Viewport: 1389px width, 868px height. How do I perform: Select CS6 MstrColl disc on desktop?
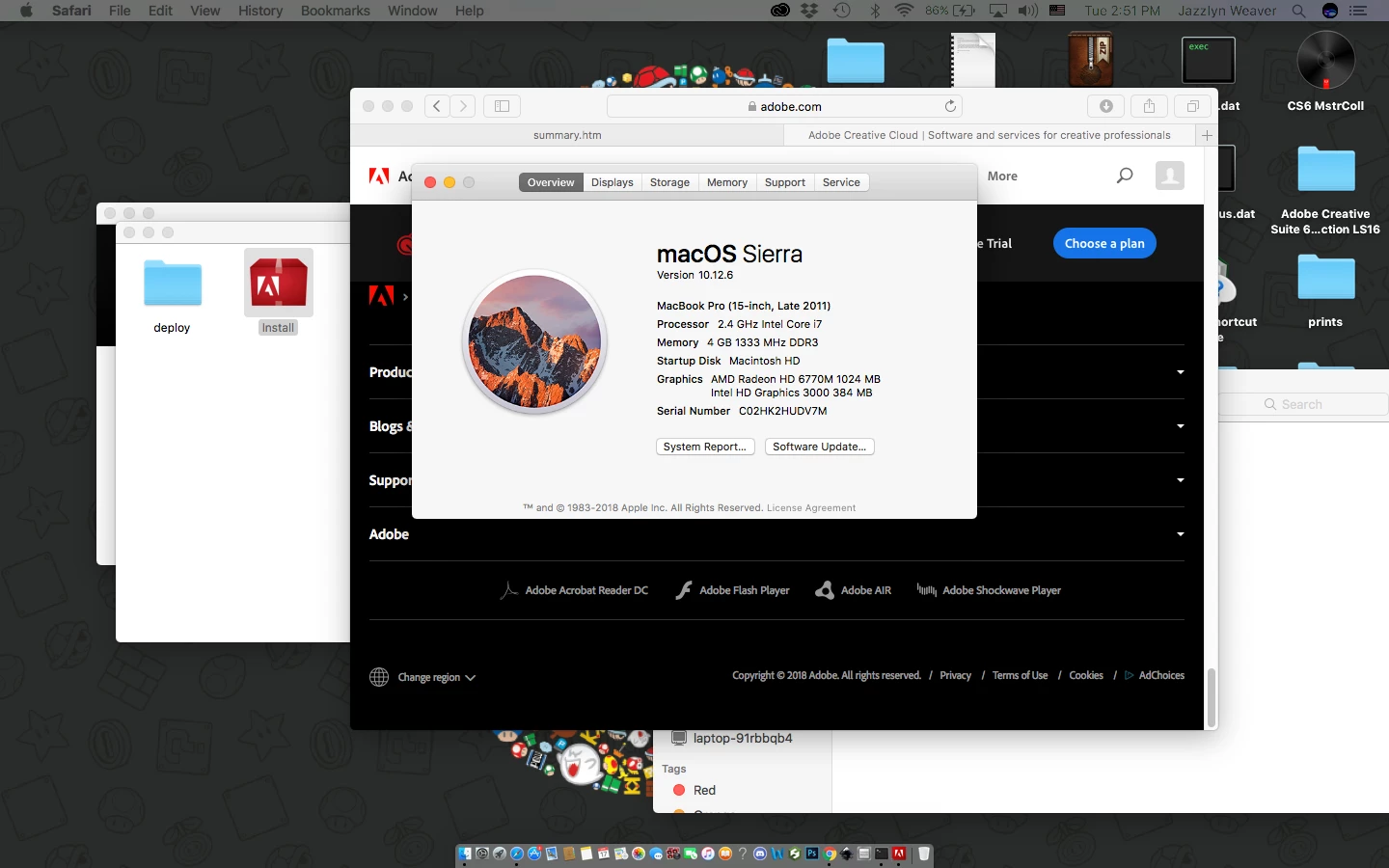(x=1325, y=61)
